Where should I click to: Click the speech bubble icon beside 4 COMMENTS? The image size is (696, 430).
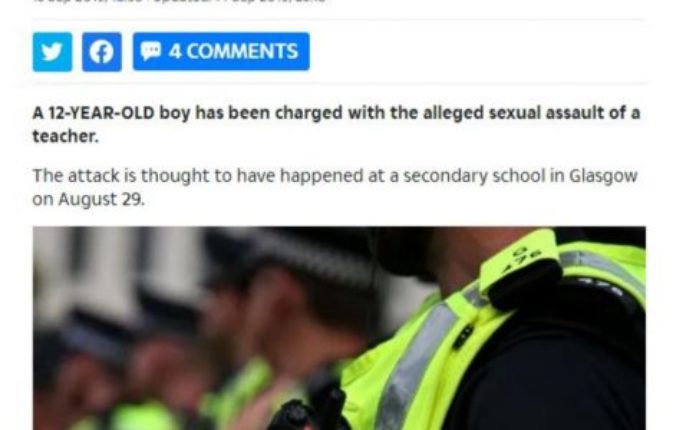pos(150,51)
